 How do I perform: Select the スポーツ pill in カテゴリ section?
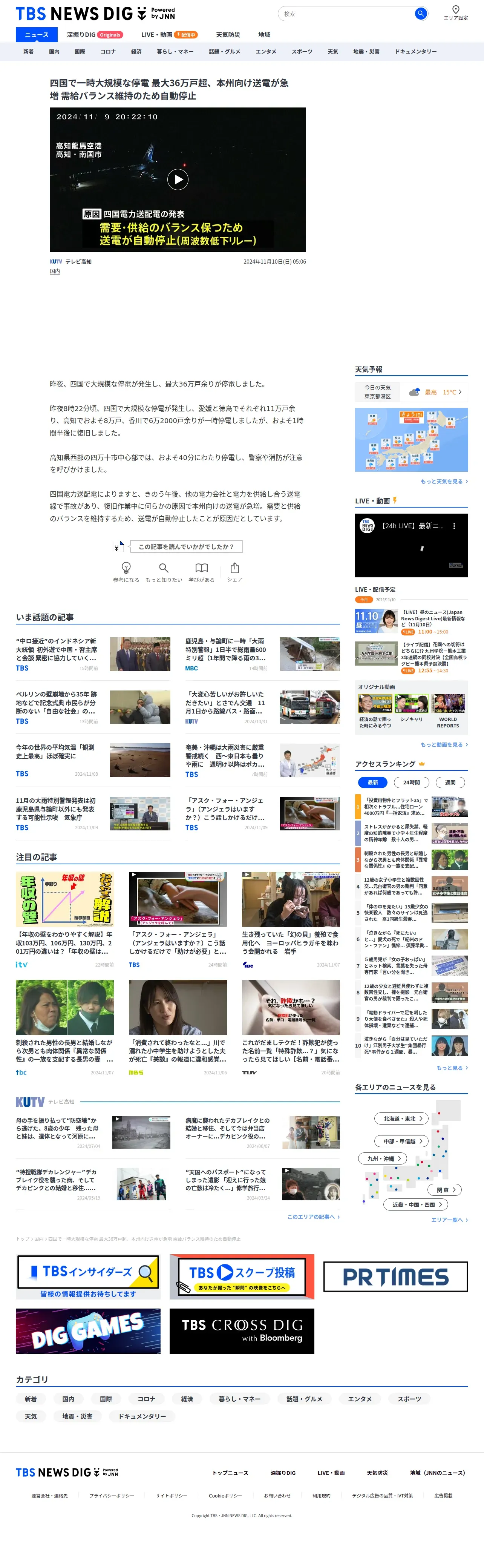(409, 1399)
